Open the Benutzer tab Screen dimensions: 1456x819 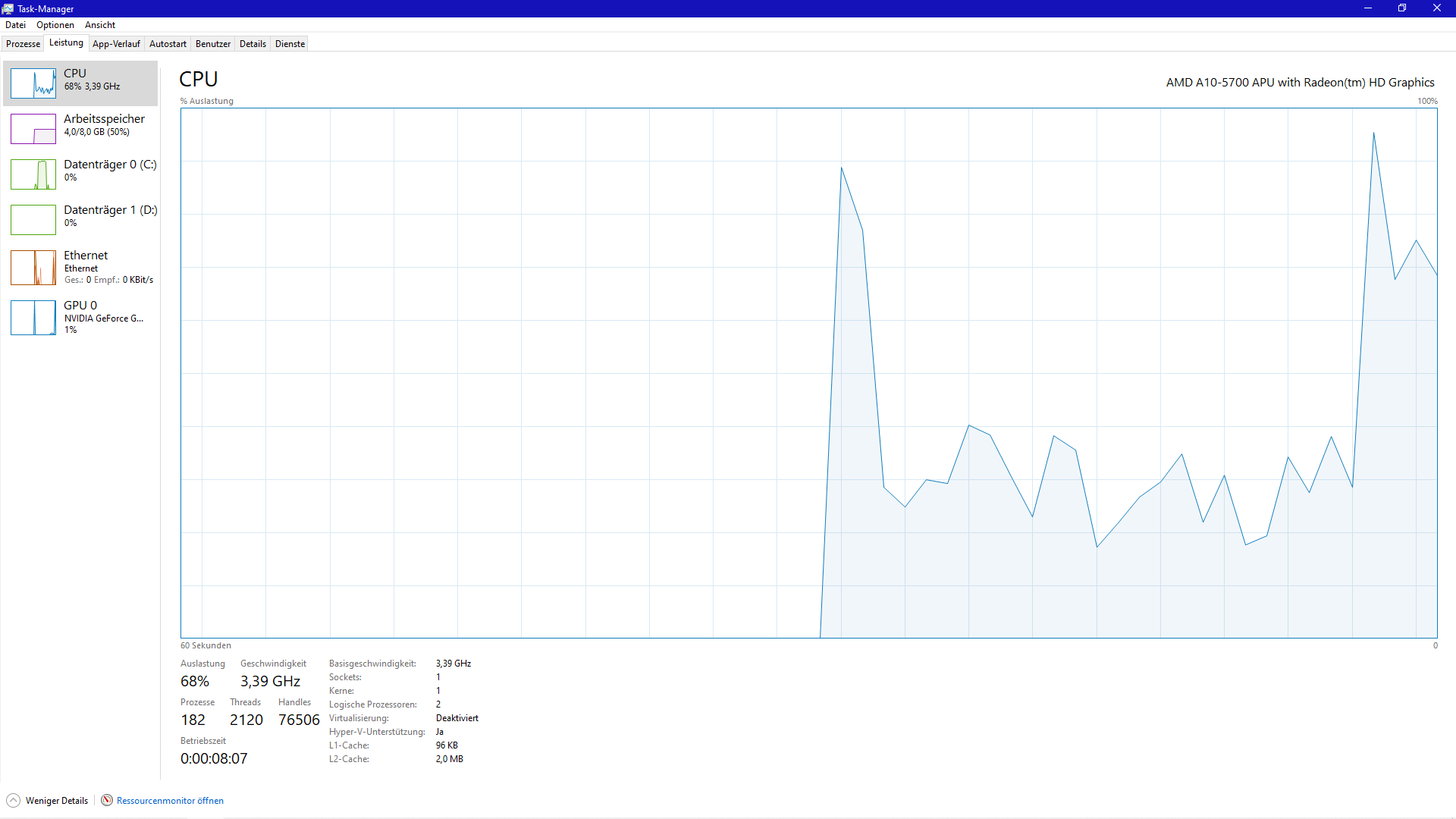[x=213, y=44]
